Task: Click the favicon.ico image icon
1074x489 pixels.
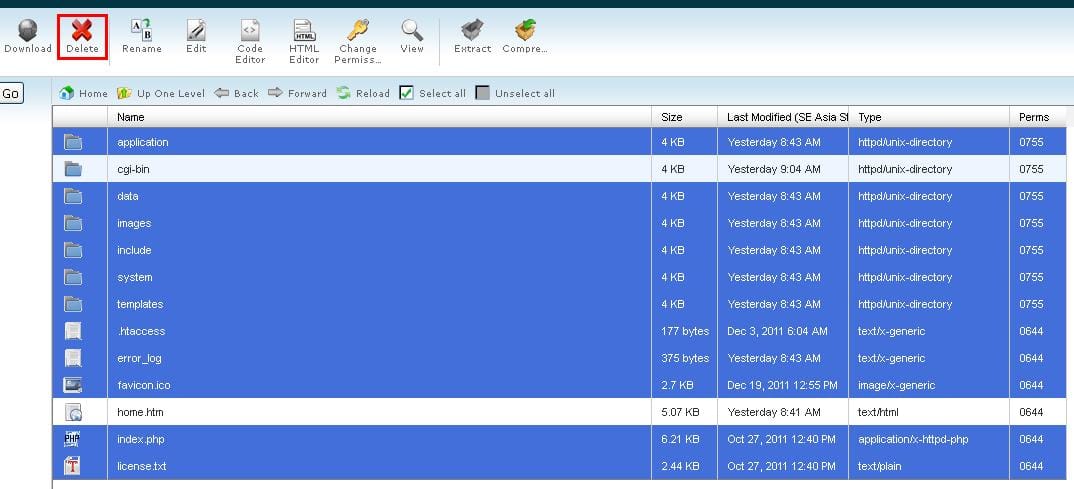Action: pos(73,385)
